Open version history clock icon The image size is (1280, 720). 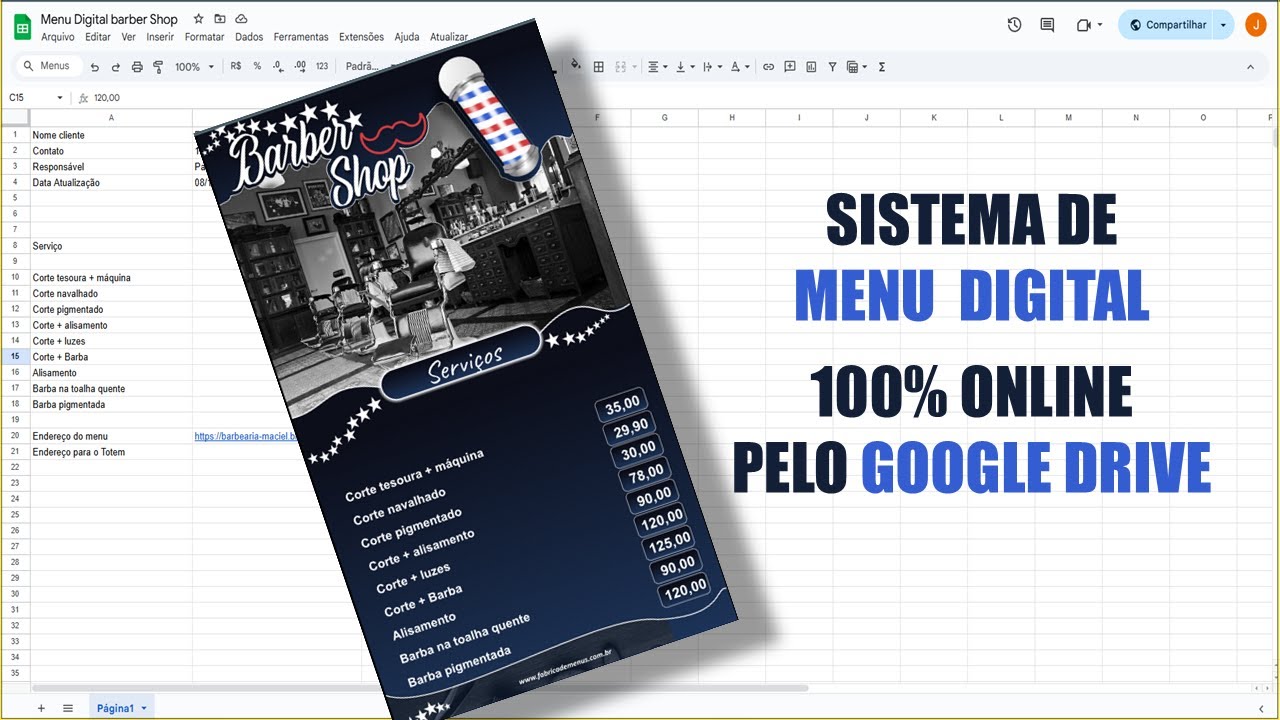pos(1014,25)
